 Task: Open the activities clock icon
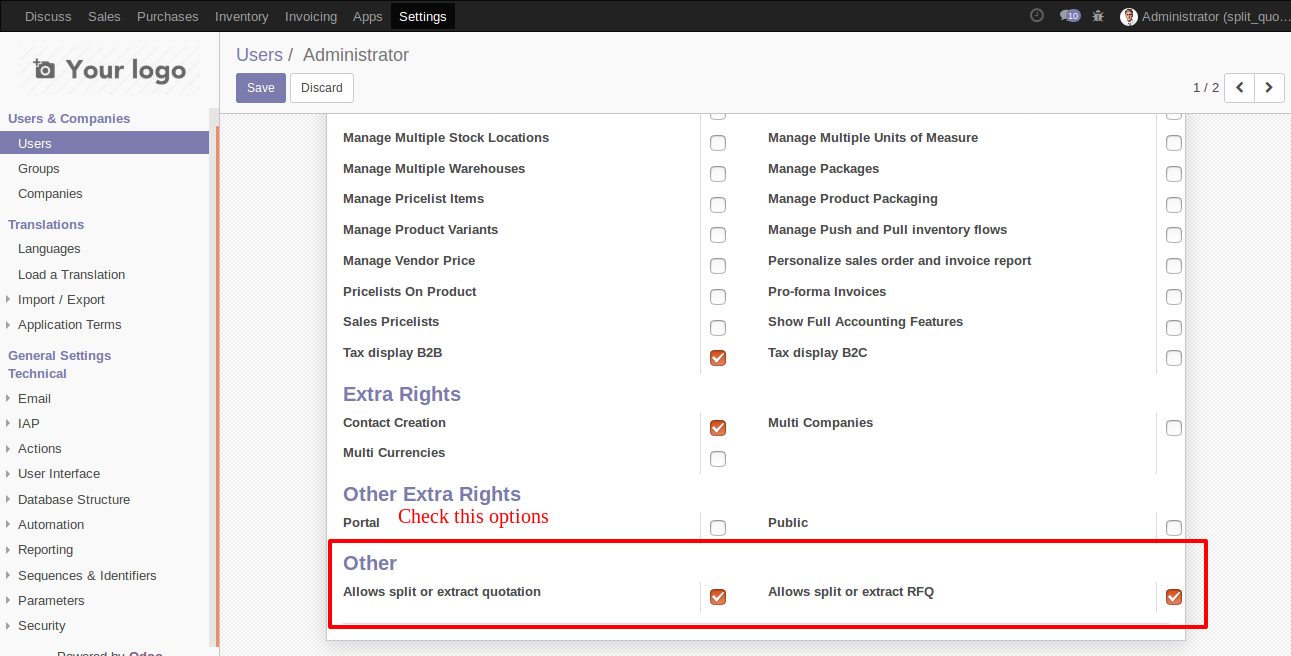click(x=1037, y=15)
